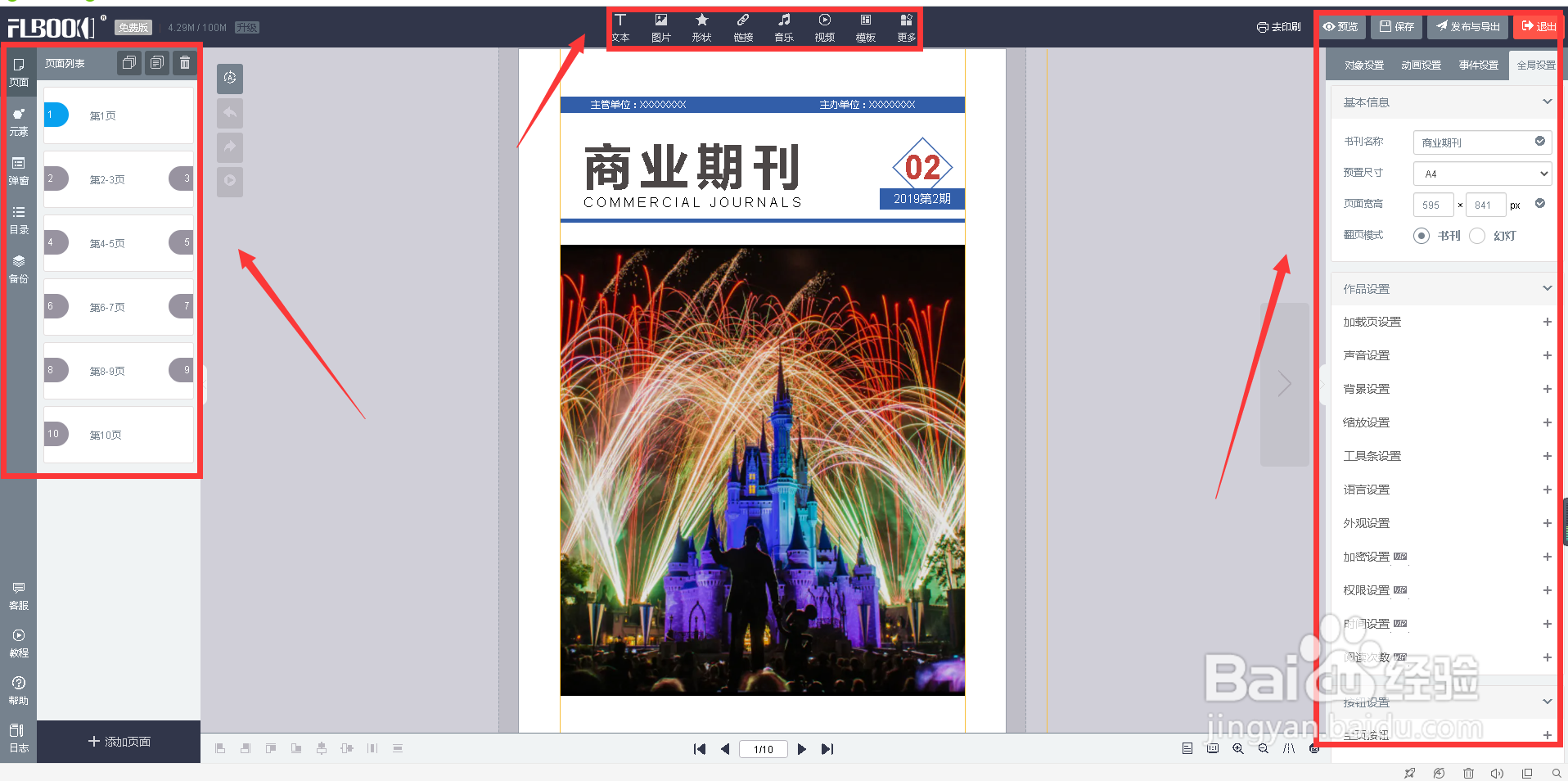
Task: Open the 目录 (Contents) sidebar panel
Action: [x=19, y=220]
